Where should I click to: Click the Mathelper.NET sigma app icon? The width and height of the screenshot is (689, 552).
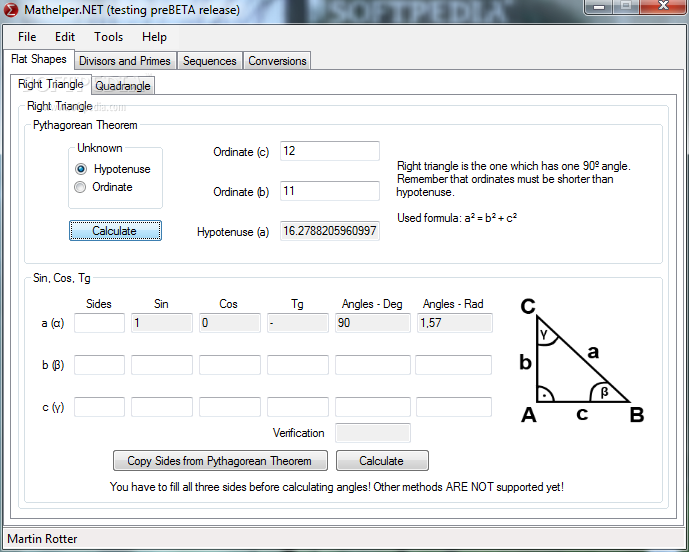point(10,9)
